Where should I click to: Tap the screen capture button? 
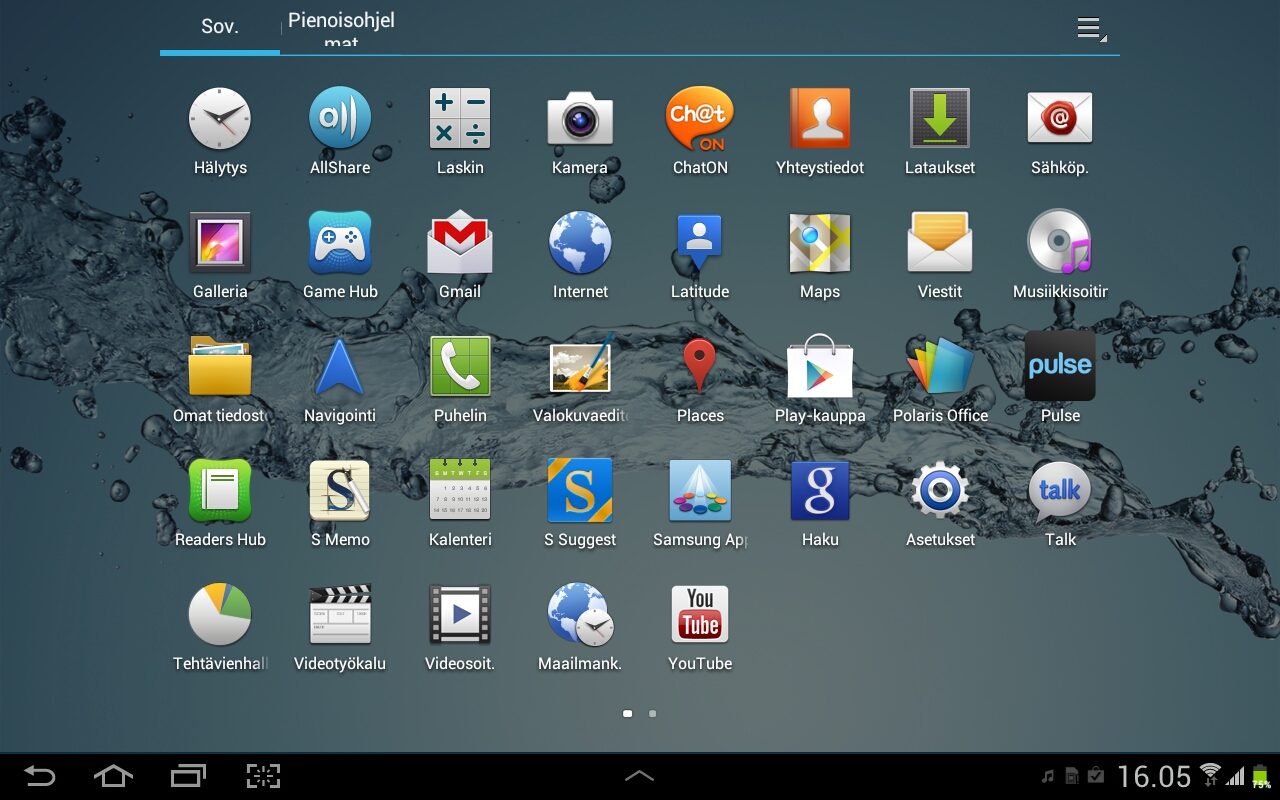coord(263,776)
